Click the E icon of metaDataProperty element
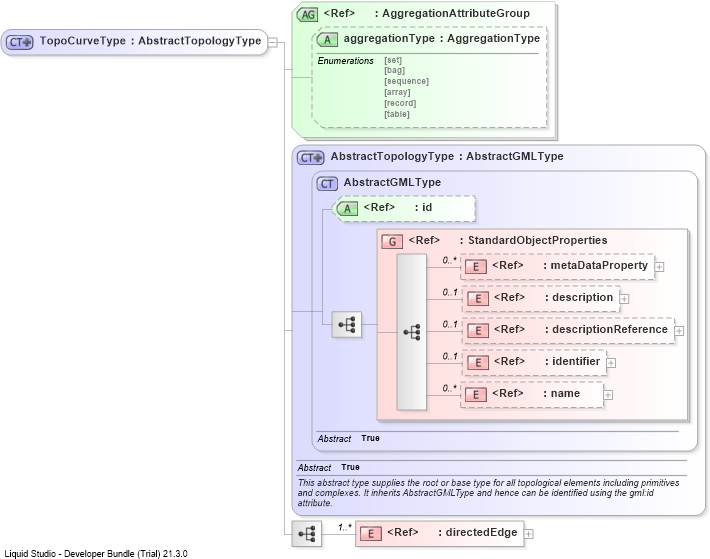The width and height of the screenshot is (710, 559). point(475,267)
